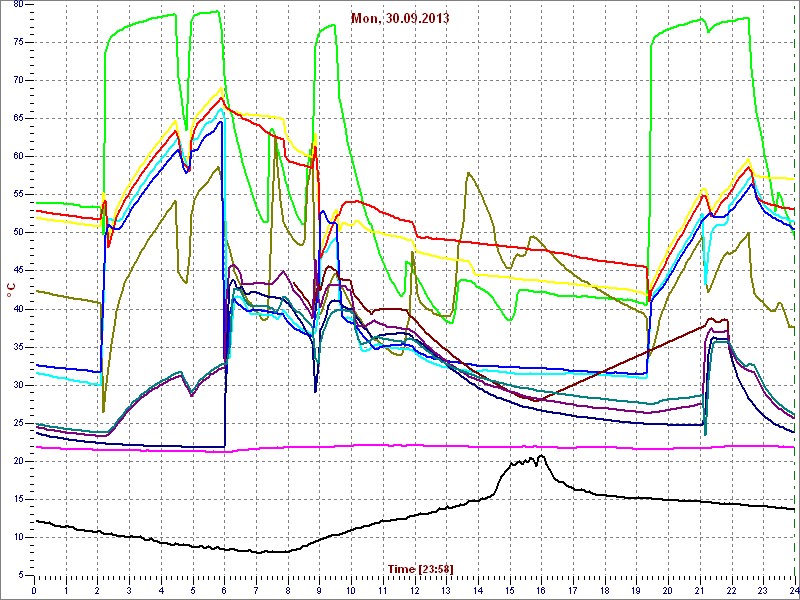Click hour 16 on the time axis
The image size is (800, 600).
coord(541,590)
